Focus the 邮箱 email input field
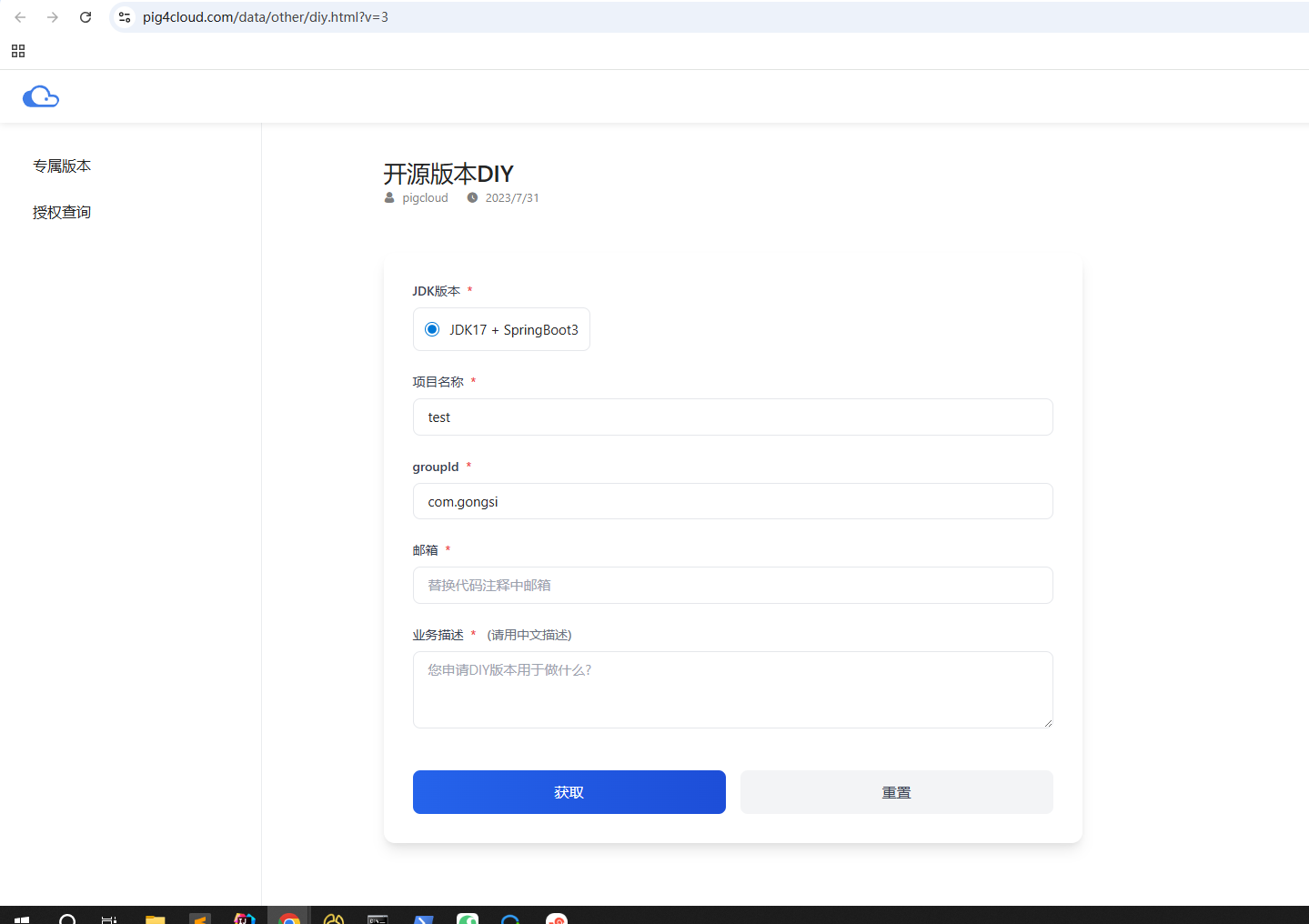 (x=733, y=585)
